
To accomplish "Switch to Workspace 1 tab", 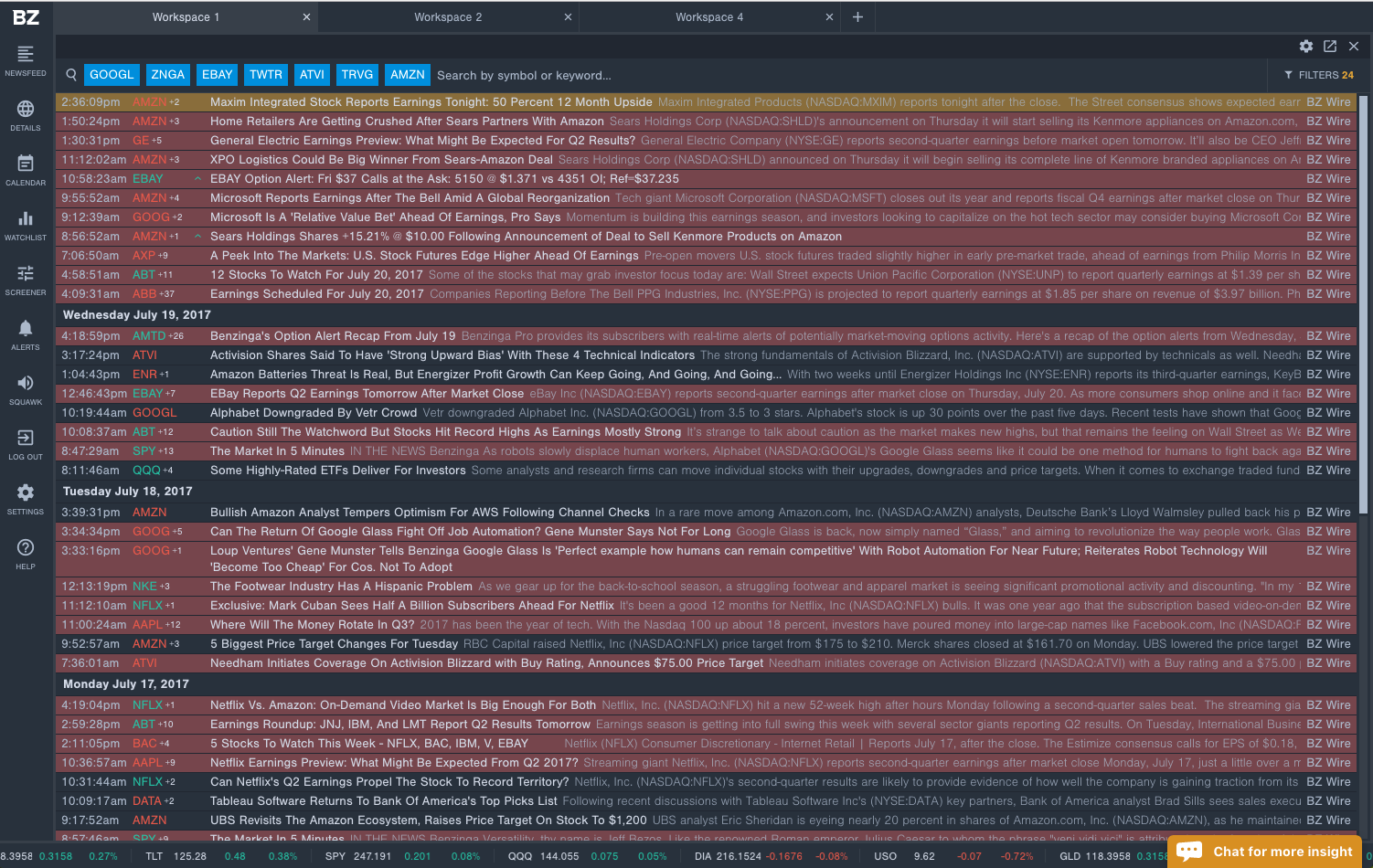I will 186,17.
